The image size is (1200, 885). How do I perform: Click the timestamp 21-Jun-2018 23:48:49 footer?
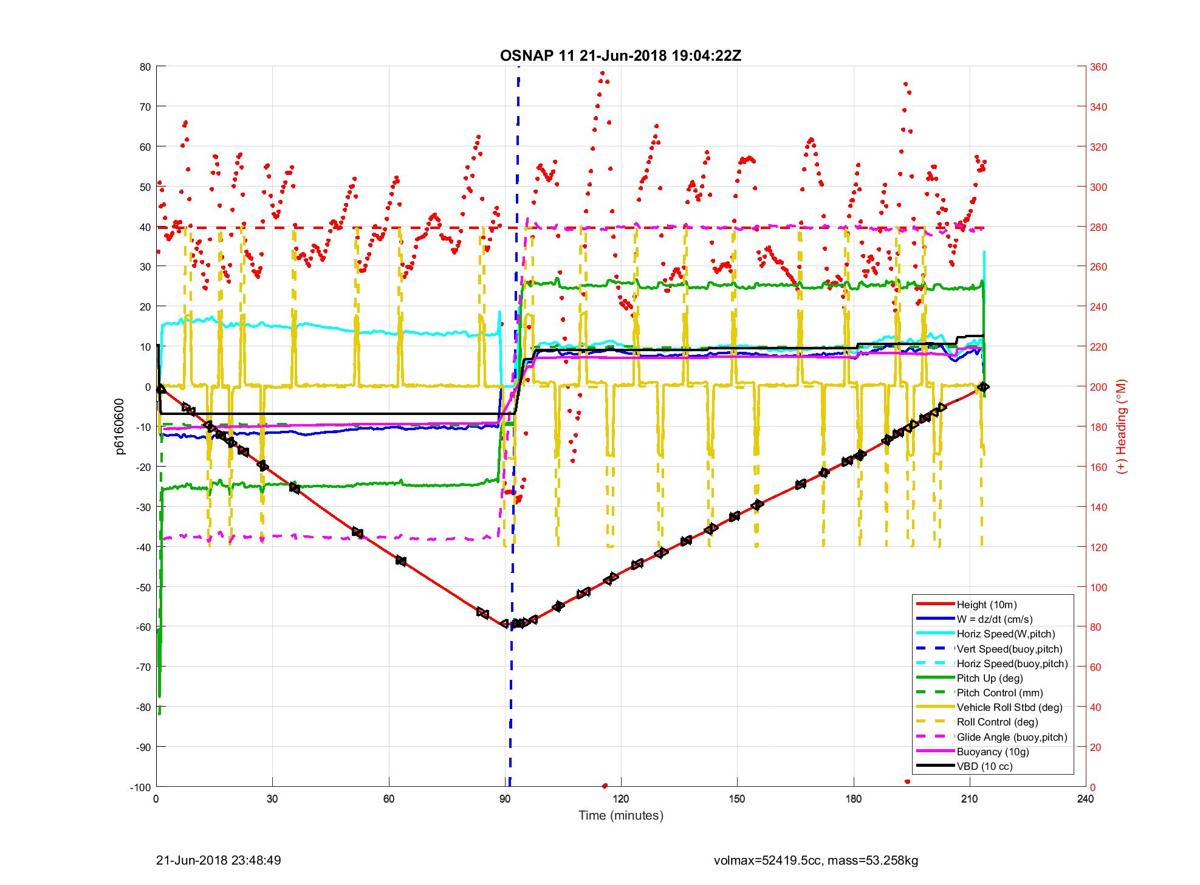[x=219, y=859]
